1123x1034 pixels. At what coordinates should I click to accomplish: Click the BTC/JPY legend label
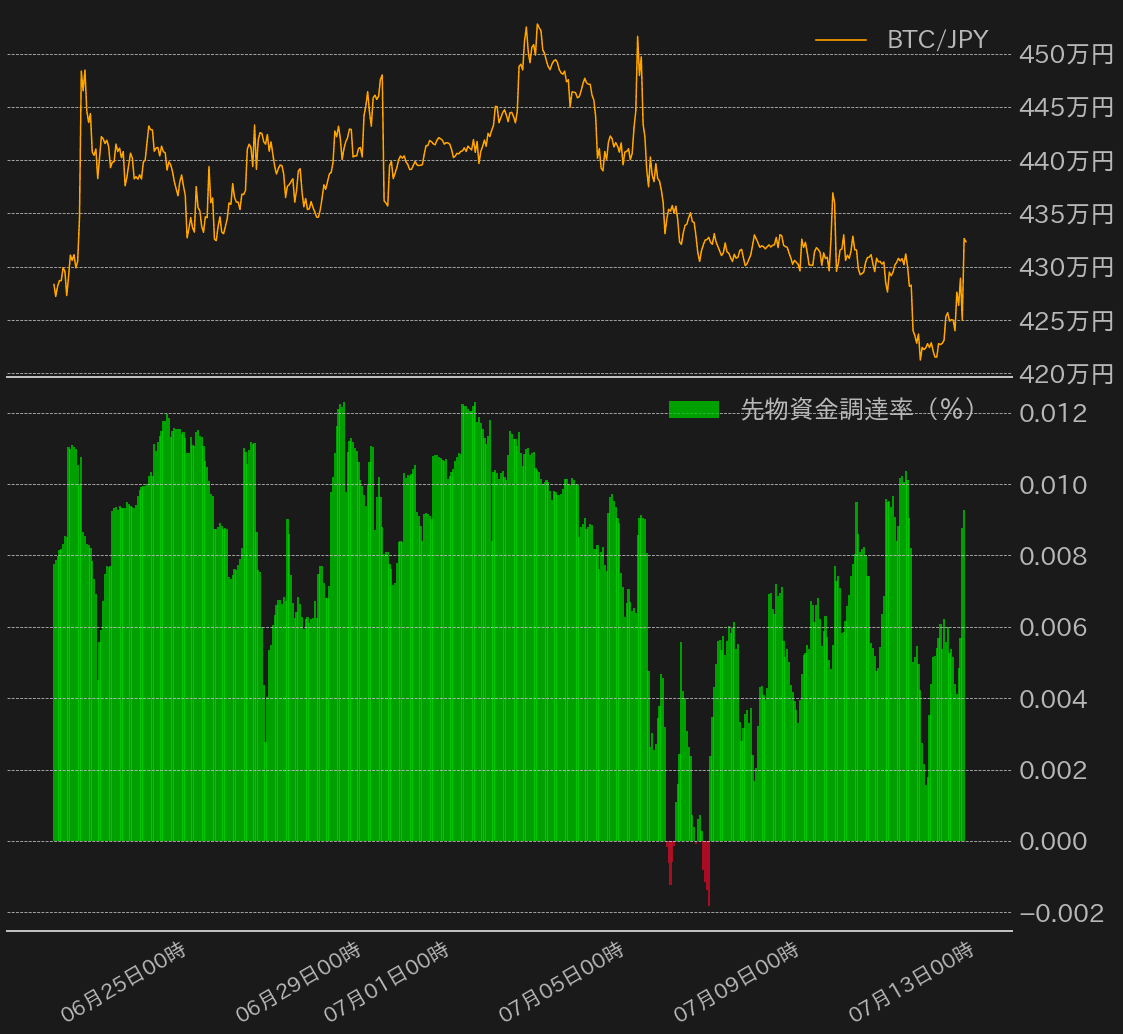click(937, 40)
